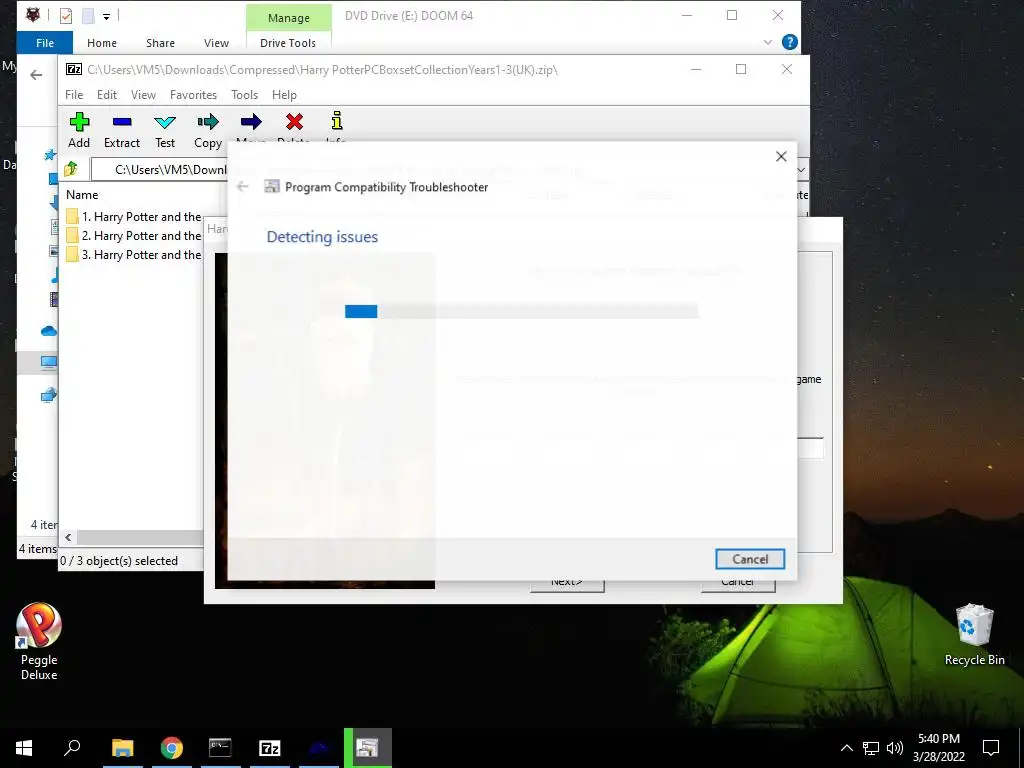
Task: Click the properties checkmark icon in Explorer title bar
Action: (66, 16)
